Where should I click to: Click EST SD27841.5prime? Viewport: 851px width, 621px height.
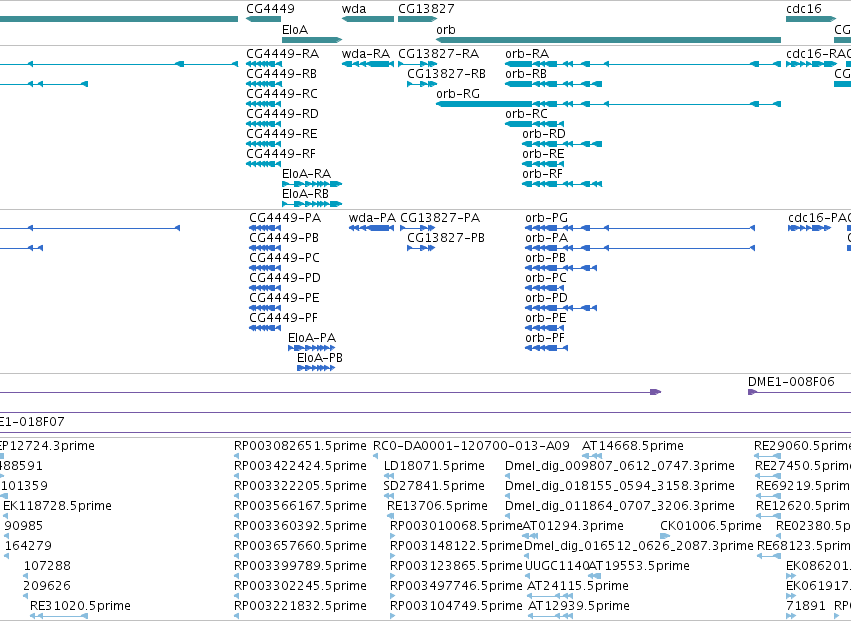point(434,486)
